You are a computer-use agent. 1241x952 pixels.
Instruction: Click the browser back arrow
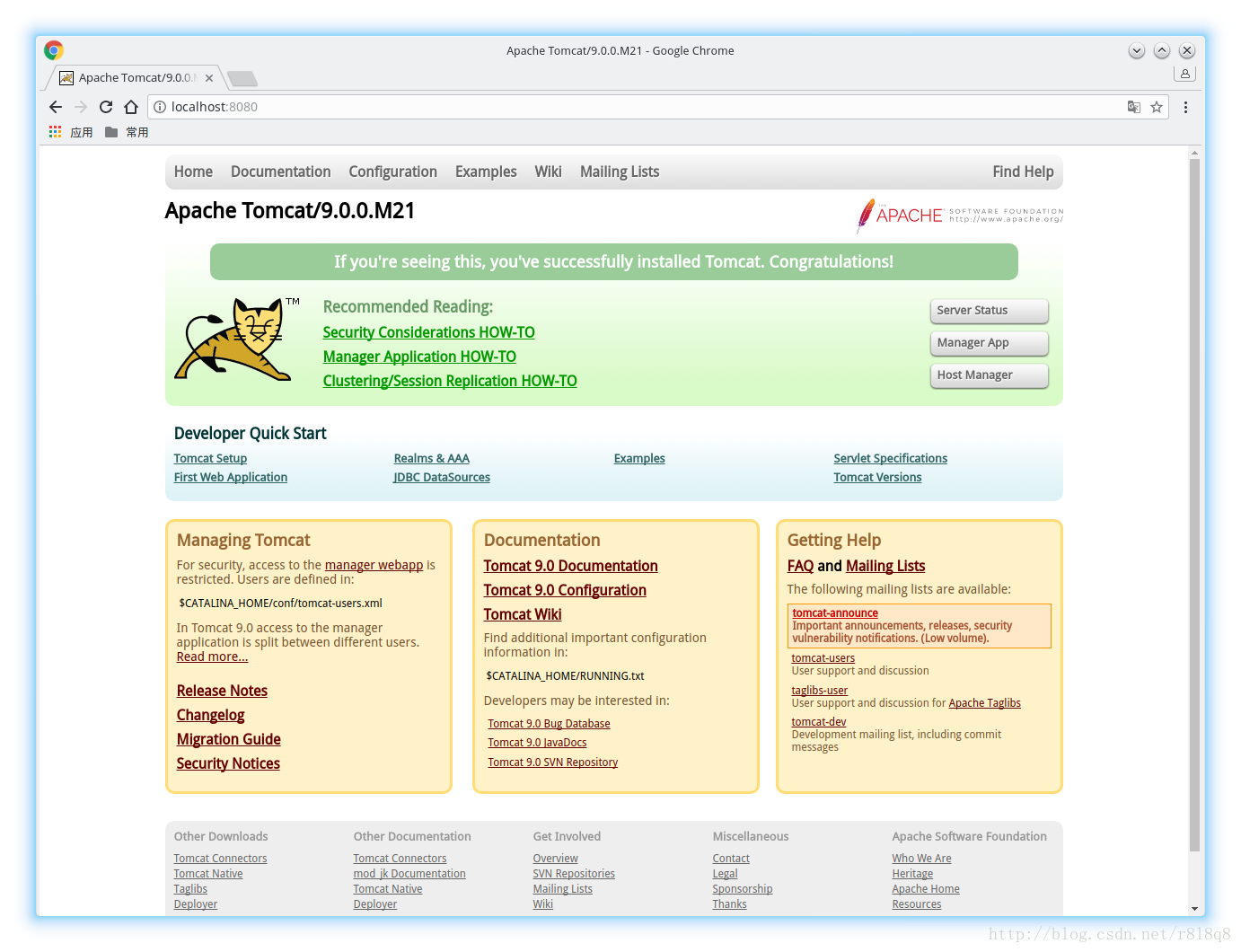click(56, 107)
